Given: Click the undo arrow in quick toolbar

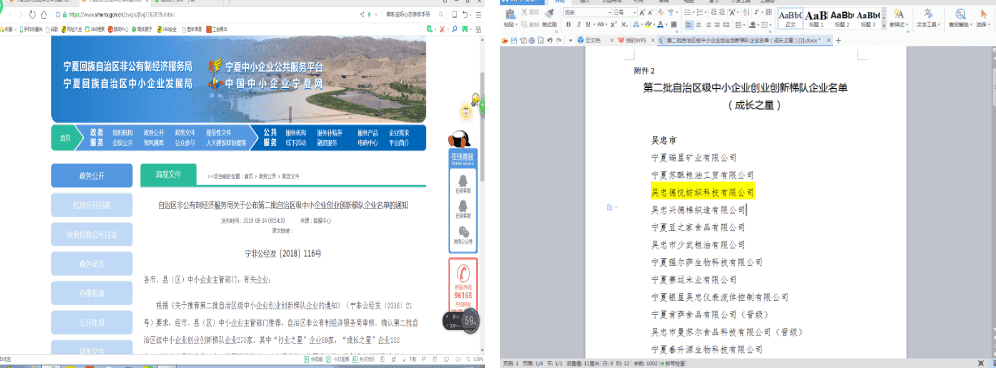Looking at the screenshot, I should coord(549,40).
